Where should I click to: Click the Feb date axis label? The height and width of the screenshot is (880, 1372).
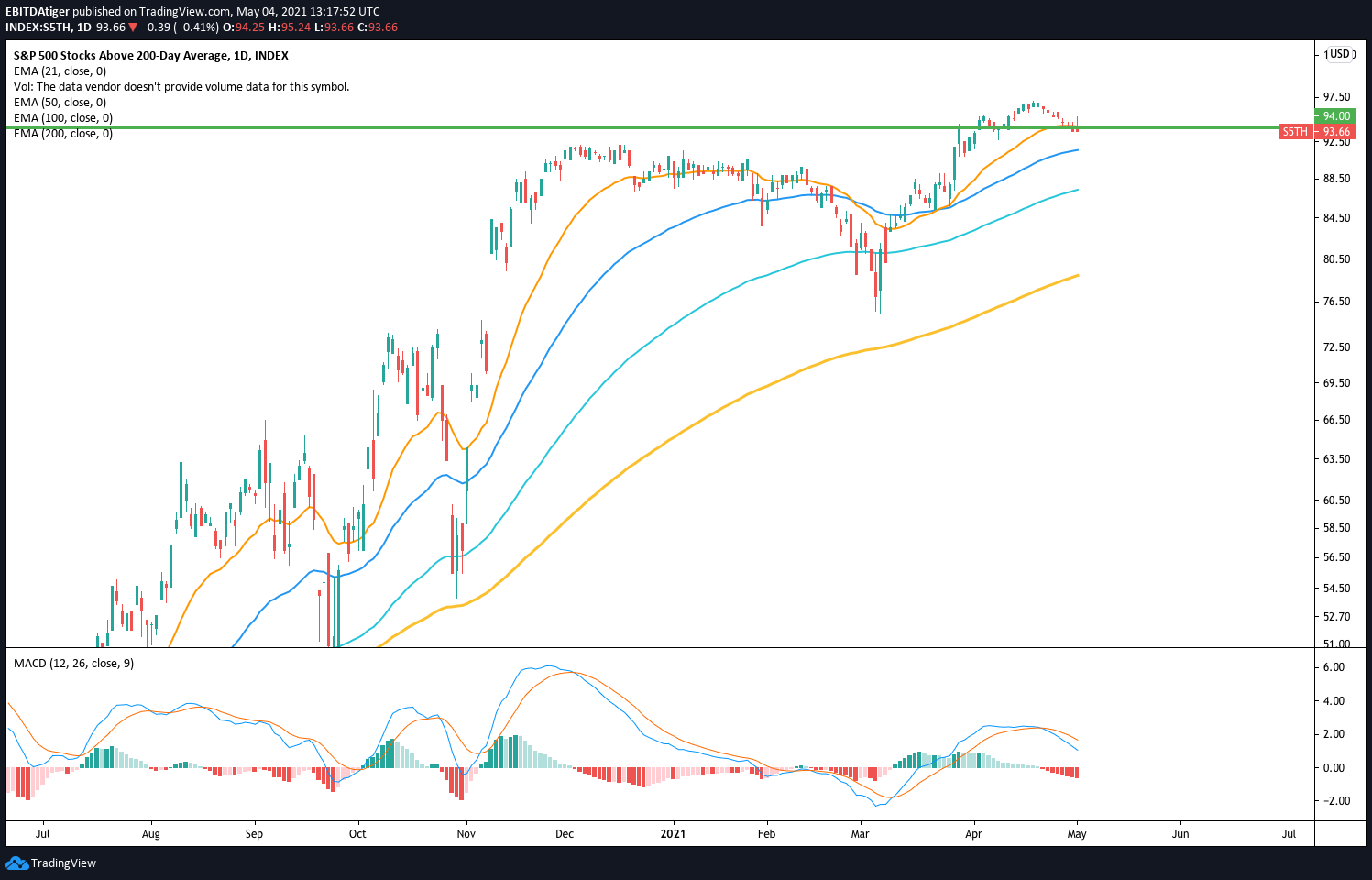766,834
